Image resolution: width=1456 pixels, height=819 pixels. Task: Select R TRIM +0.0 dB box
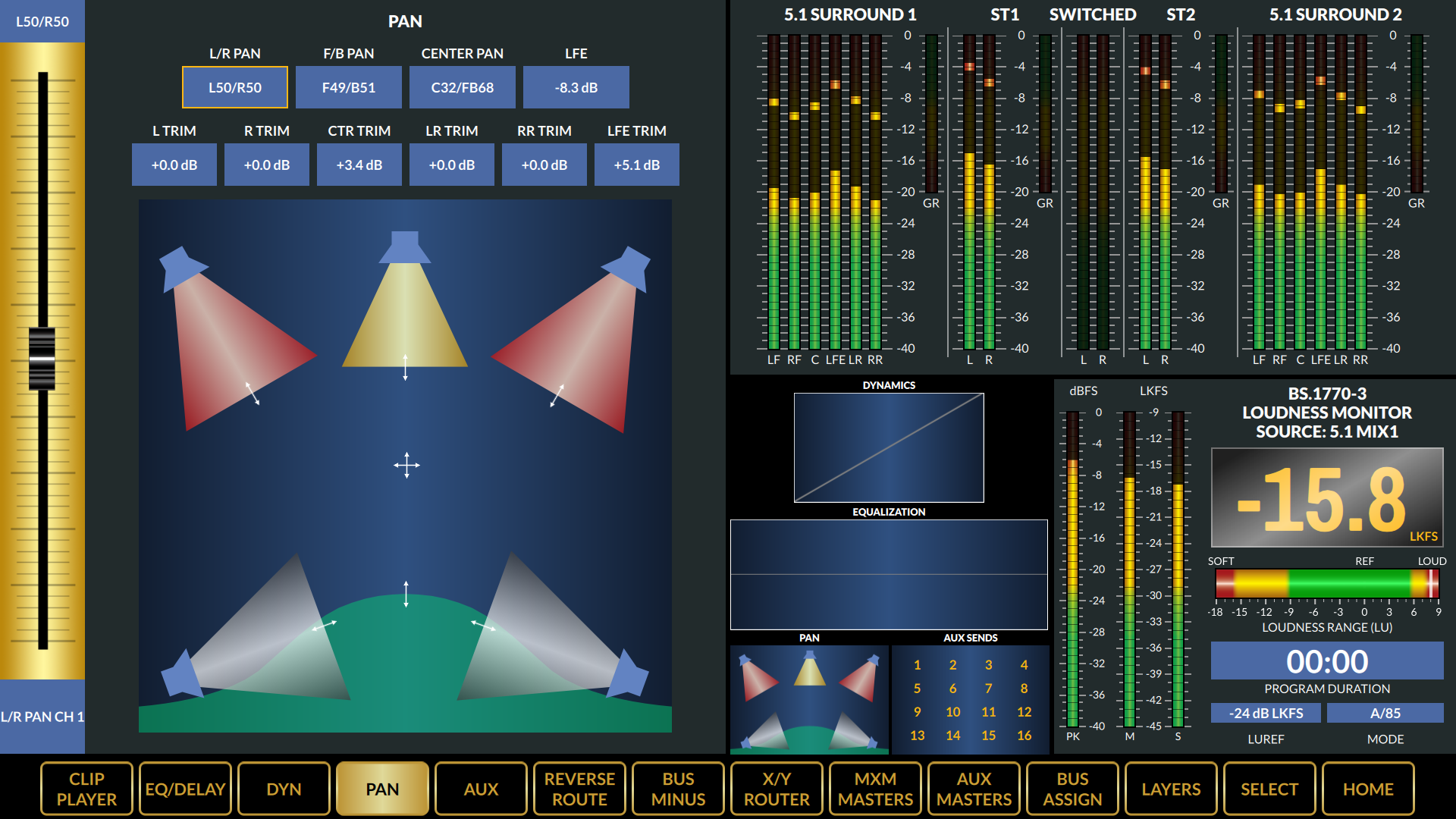[x=267, y=165]
